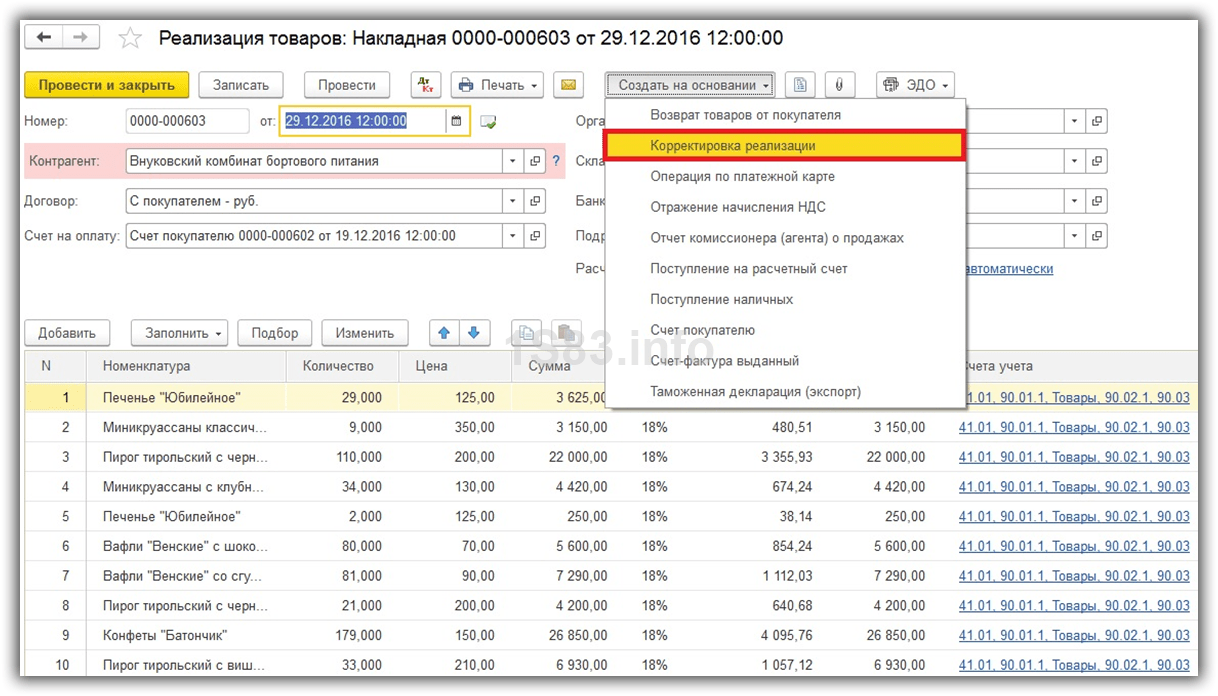Click the open-form icon beside Контрагент field
Viewport: 1218px width, 696px height.
click(x=536, y=160)
